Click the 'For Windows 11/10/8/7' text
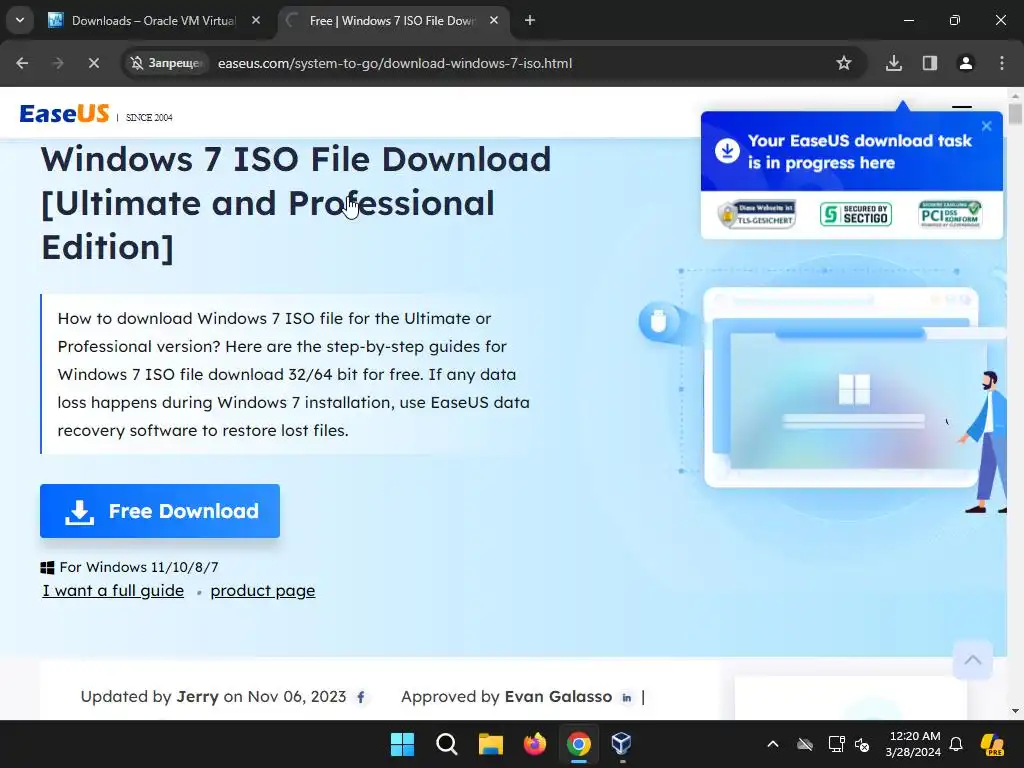1024x768 pixels. click(x=138, y=567)
